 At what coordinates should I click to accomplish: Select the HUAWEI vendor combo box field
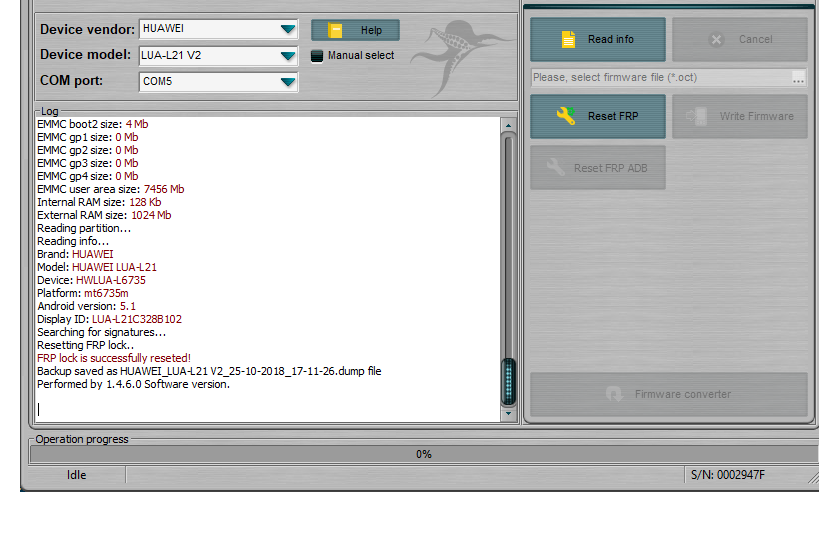click(218, 29)
